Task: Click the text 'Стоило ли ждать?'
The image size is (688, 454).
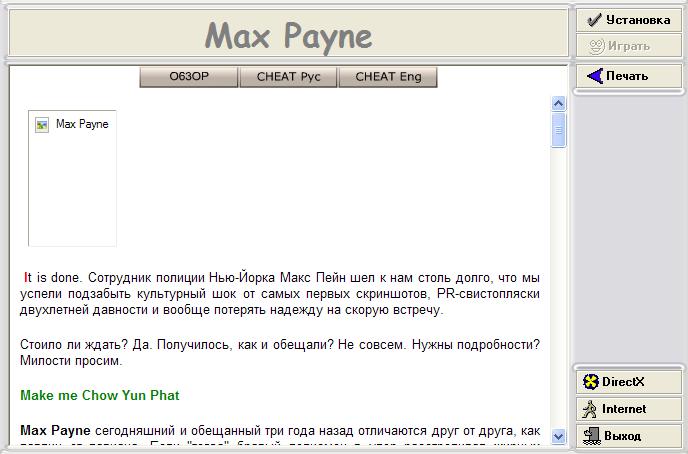Action: (74, 345)
